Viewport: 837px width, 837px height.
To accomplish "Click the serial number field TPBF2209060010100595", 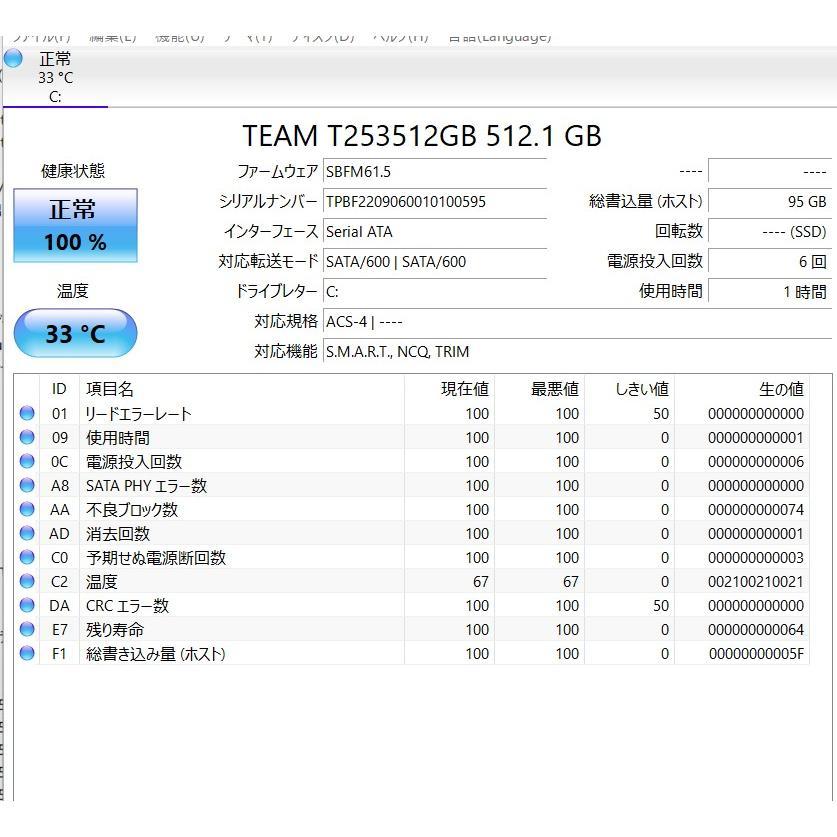I will click(435, 202).
